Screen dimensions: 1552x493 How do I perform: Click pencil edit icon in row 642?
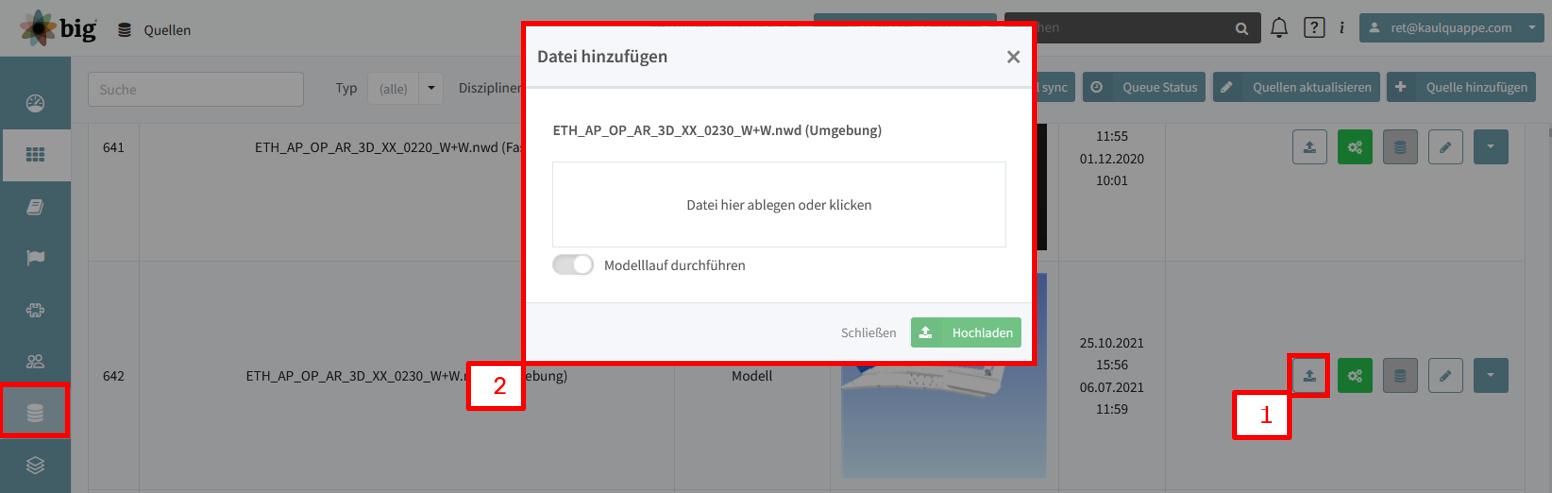click(1445, 376)
